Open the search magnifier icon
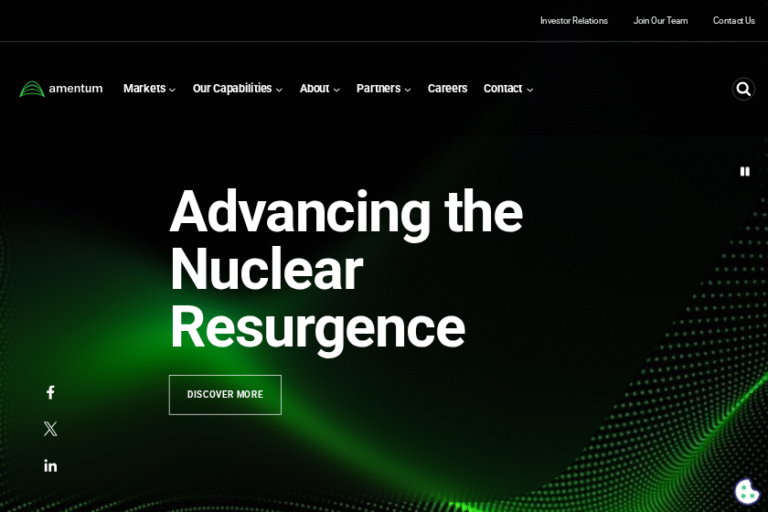 (743, 89)
